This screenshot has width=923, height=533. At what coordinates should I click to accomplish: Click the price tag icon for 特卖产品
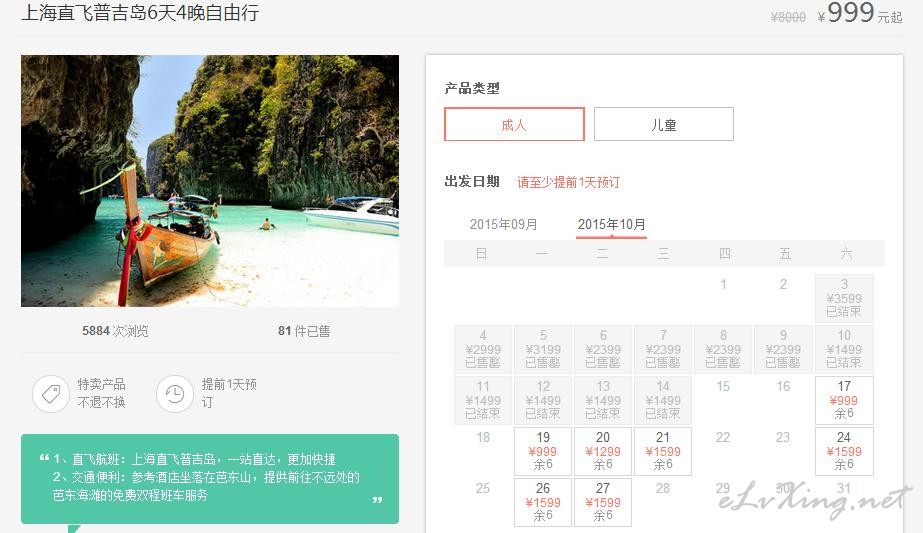[x=51, y=394]
